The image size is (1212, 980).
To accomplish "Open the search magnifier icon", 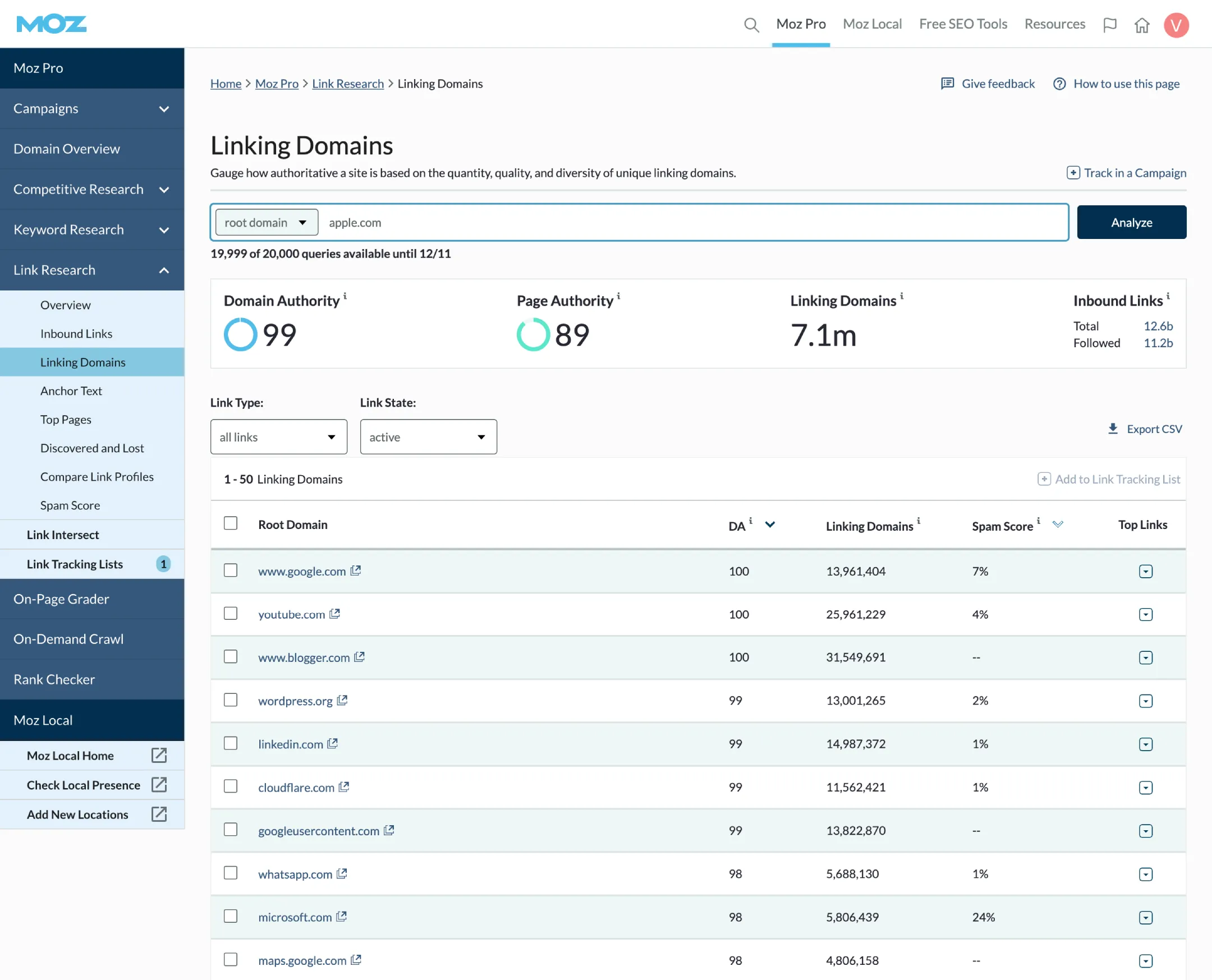I will [751, 24].
